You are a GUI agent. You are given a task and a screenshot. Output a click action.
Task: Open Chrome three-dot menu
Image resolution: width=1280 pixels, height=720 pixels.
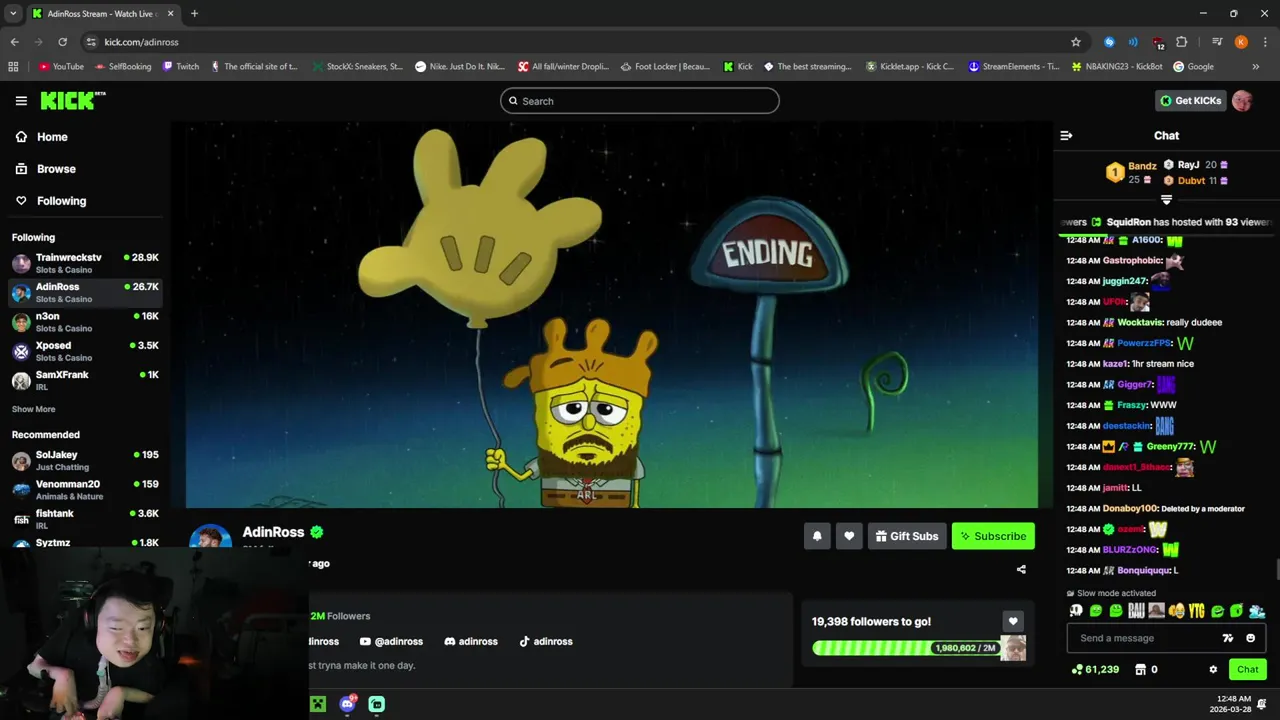(x=1264, y=42)
